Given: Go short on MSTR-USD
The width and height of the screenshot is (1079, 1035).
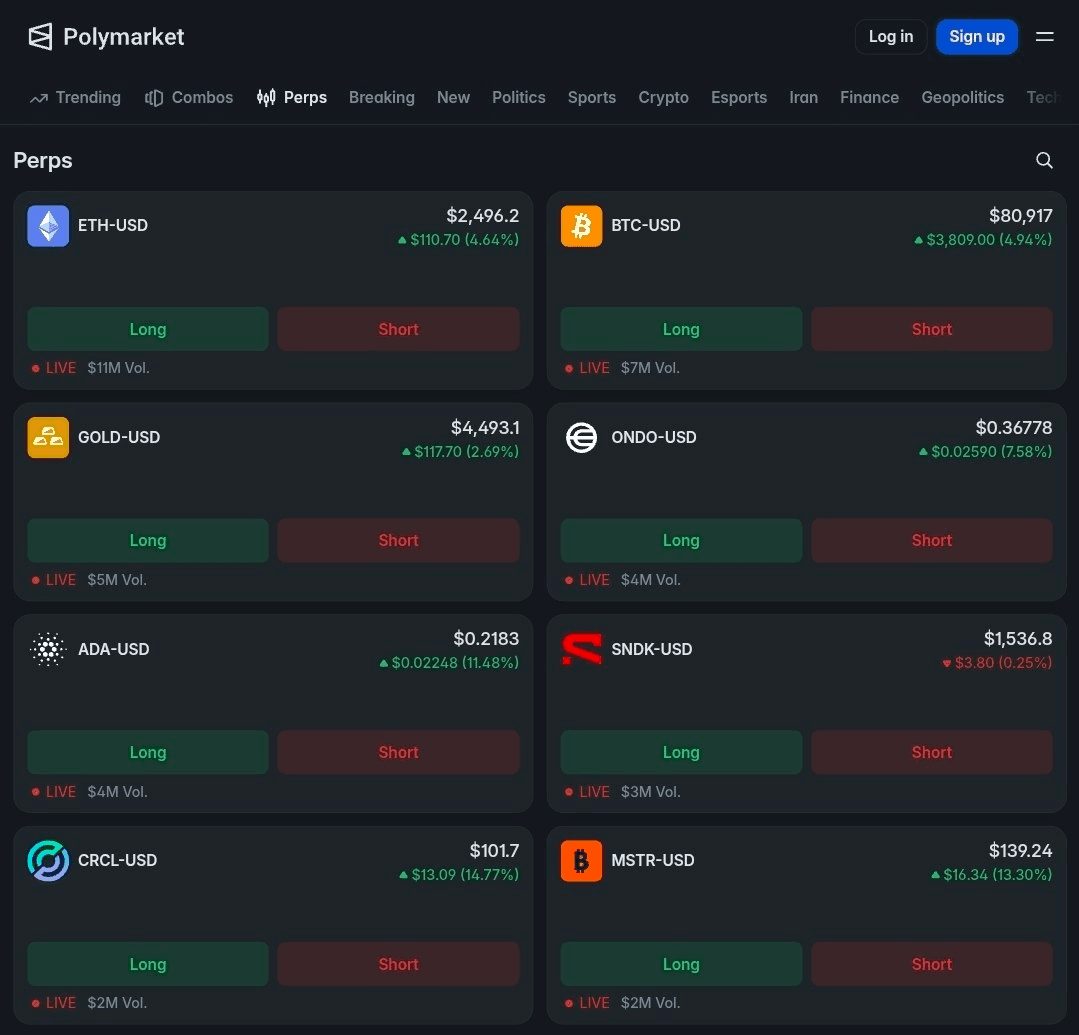Looking at the screenshot, I should coord(932,964).
